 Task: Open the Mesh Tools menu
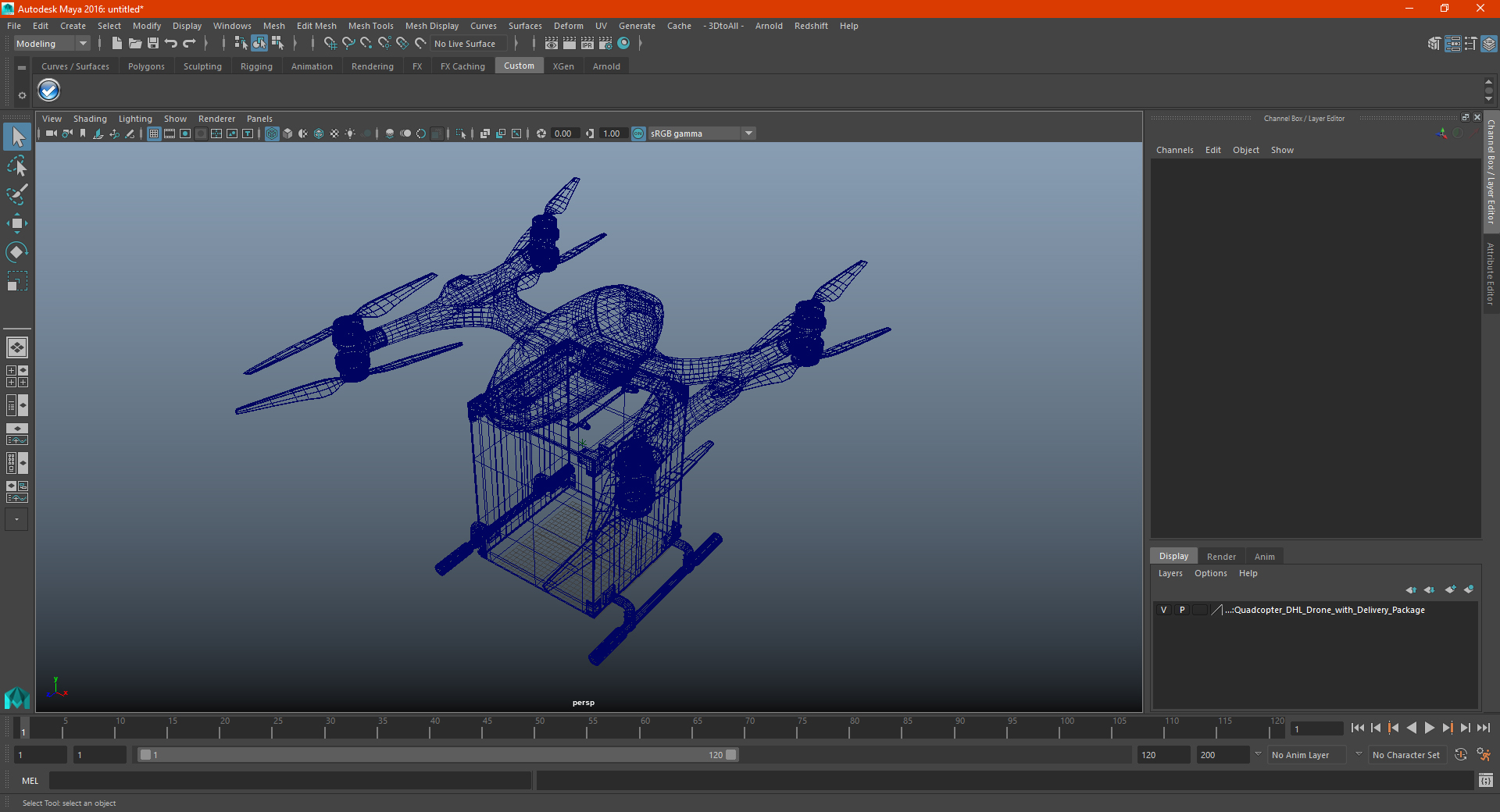[370, 26]
